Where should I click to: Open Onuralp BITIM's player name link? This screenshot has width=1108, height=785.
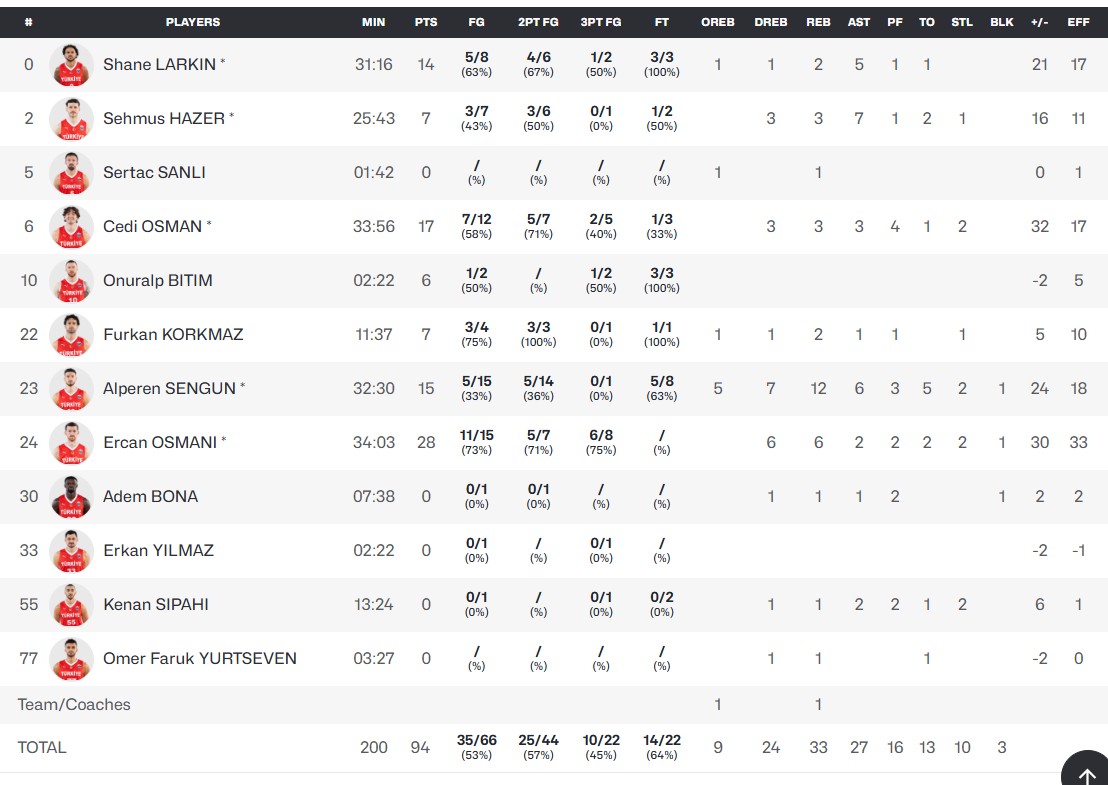tap(158, 281)
